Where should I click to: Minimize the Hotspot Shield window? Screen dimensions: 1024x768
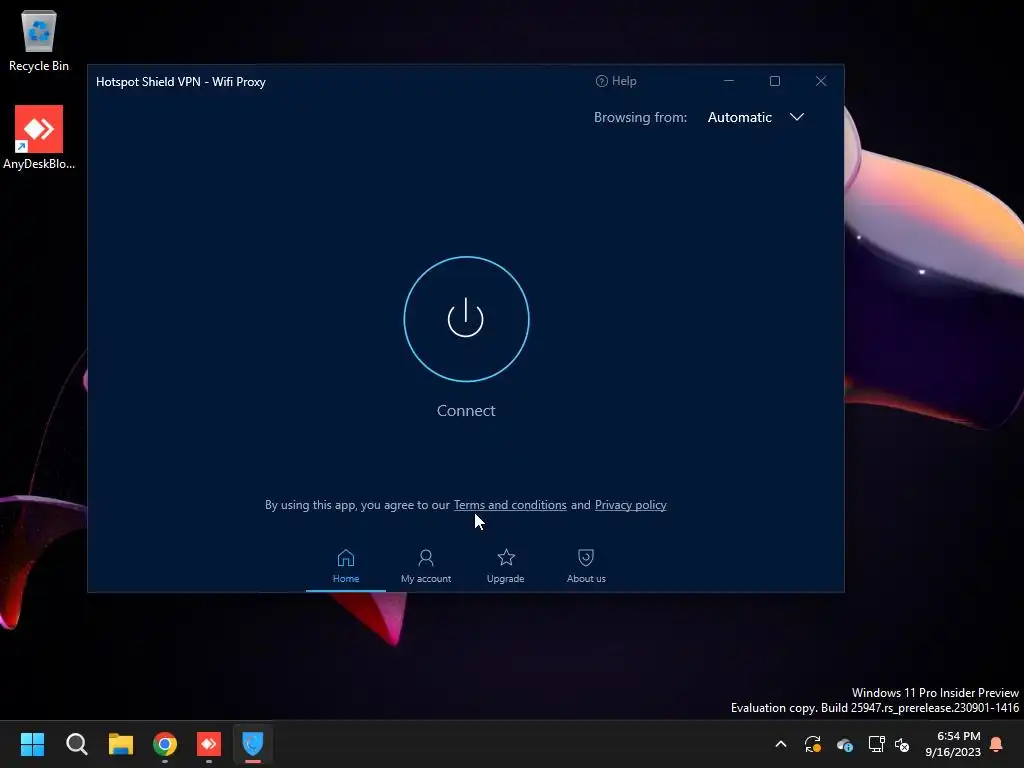[729, 81]
